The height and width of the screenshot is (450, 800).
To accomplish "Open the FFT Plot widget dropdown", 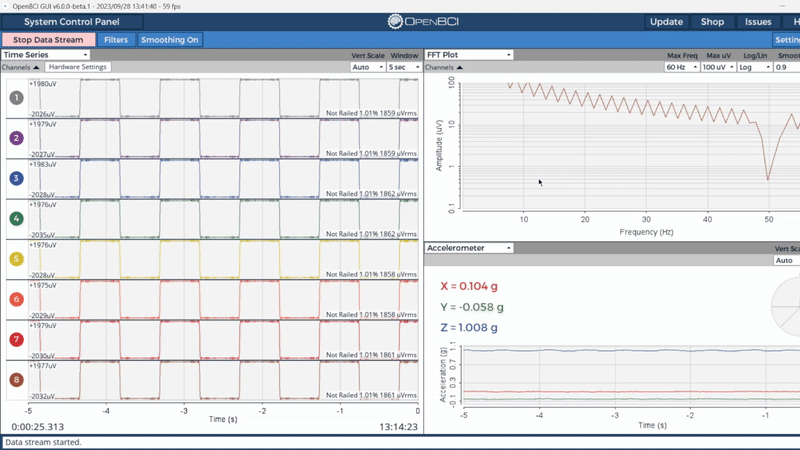I will (x=469, y=55).
